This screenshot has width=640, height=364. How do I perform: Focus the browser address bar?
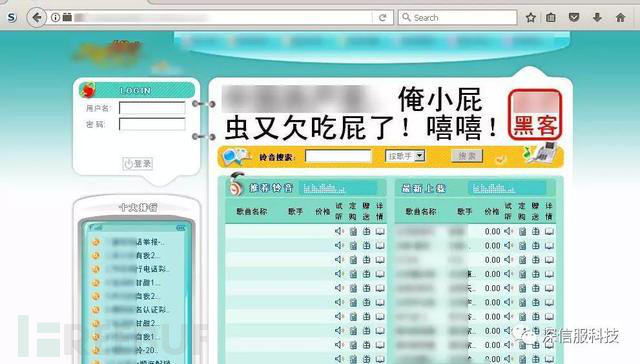tap(220, 18)
